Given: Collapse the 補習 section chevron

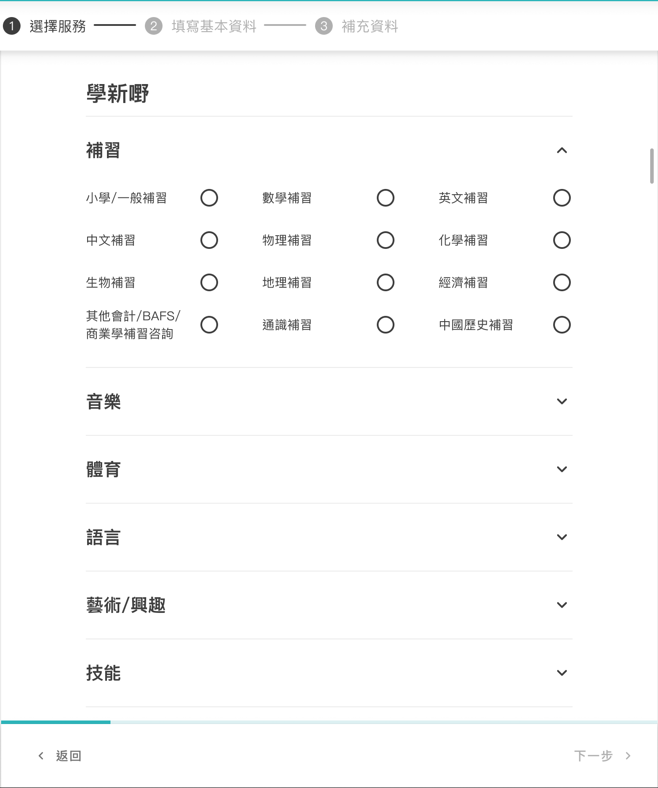Looking at the screenshot, I should (562, 150).
